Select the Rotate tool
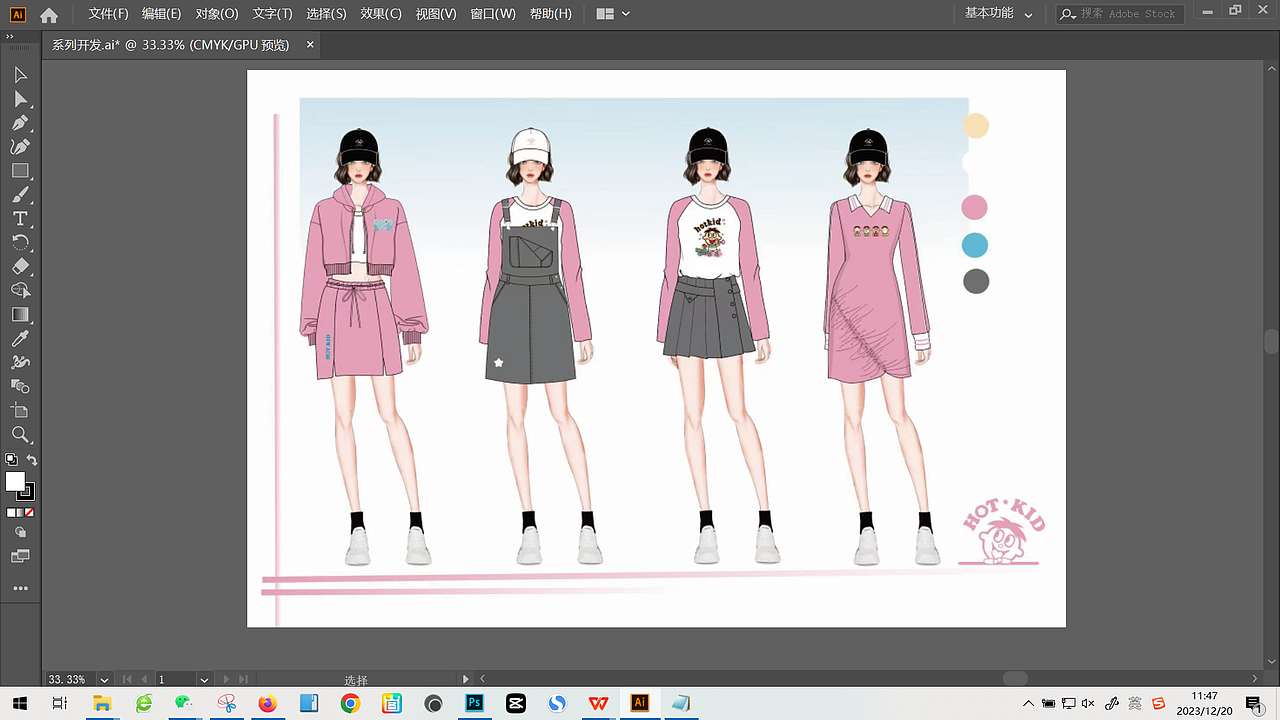The width and height of the screenshot is (1280, 720). pyautogui.click(x=20, y=243)
